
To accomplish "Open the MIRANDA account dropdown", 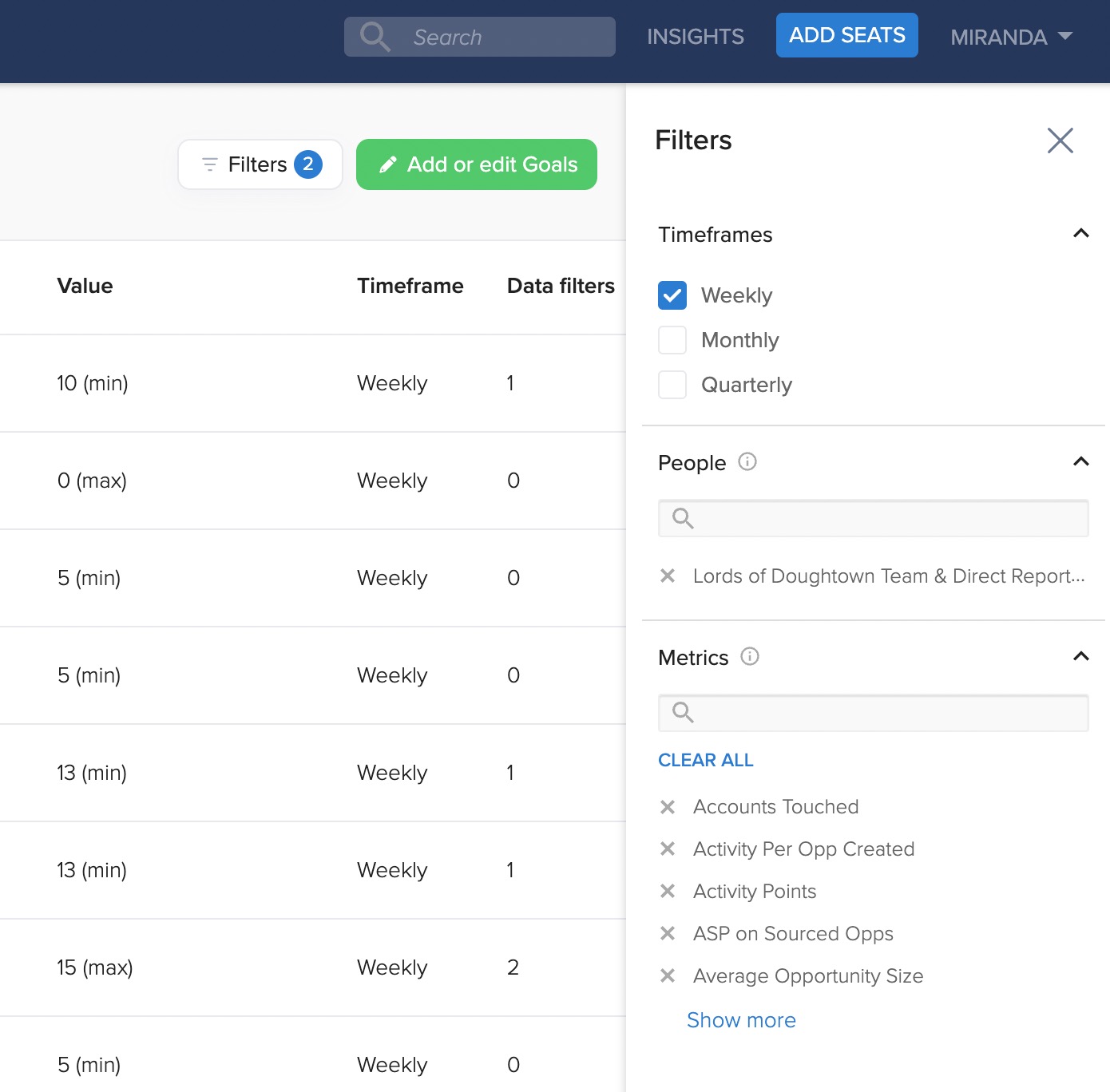I will pos(1010,37).
